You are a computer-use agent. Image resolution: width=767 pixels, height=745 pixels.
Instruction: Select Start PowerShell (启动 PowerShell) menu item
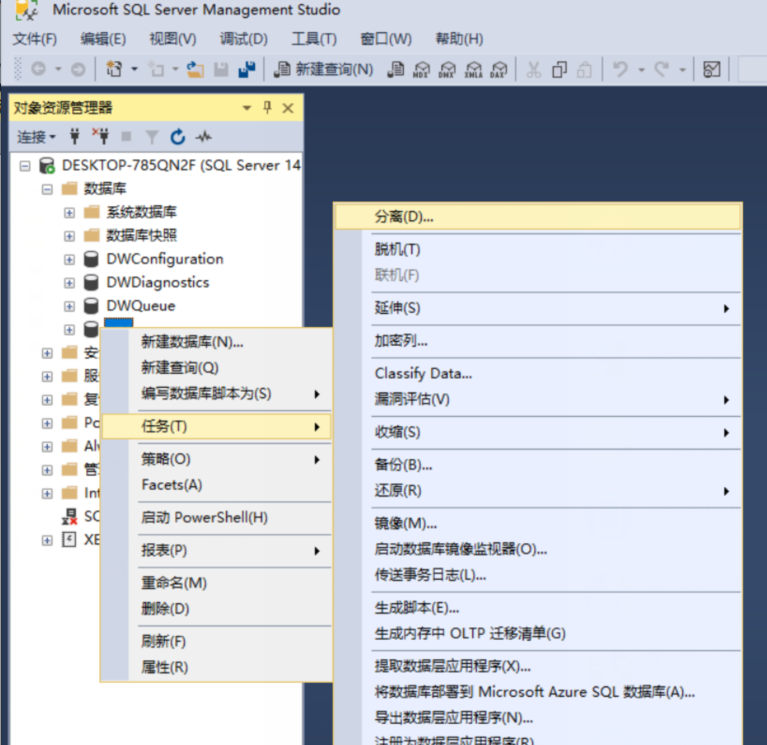point(216,518)
